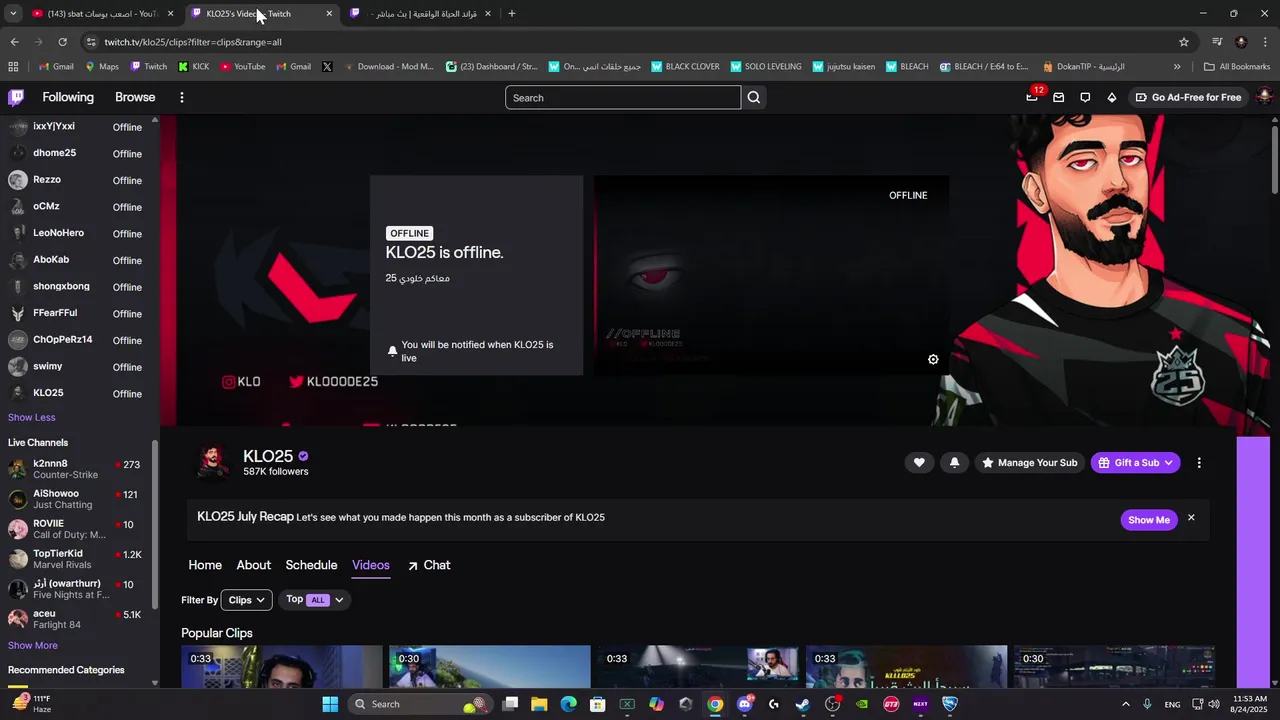Collapse followed channels with Show Less
The height and width of the screenshot is (720, 1280).
pyautogui.click(x=32, y=417)
